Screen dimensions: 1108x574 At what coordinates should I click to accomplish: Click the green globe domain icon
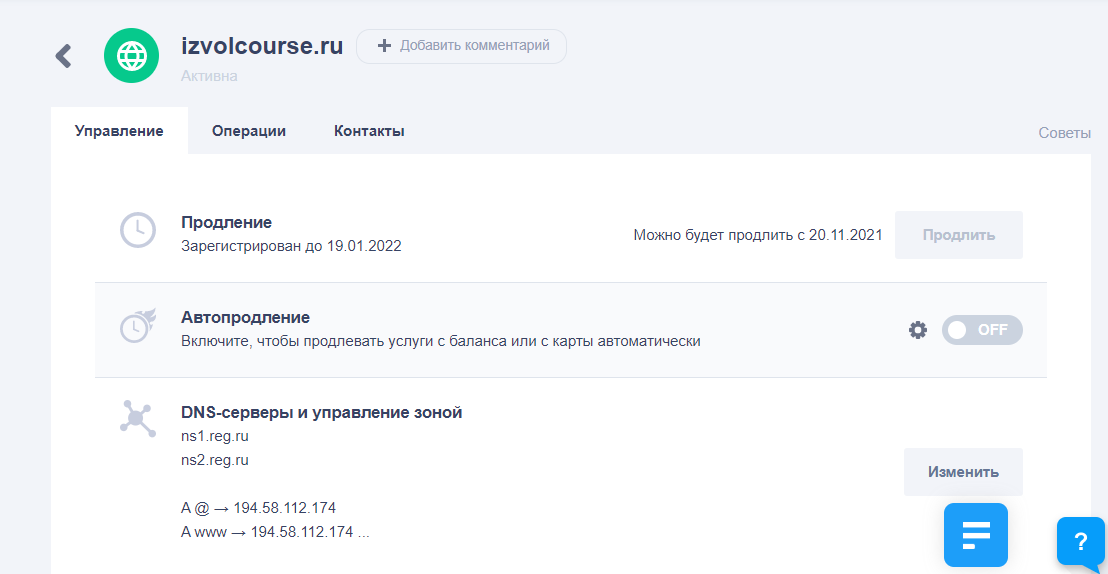point(132,55)
